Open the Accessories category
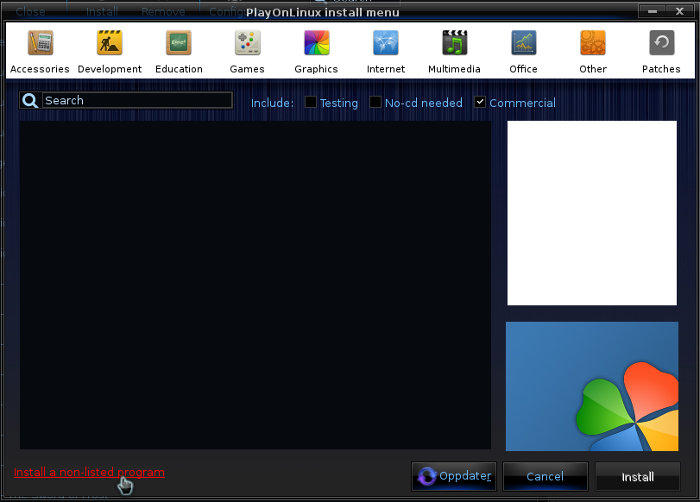The height and width of the screenshot is (502, 700). (40, 51)
